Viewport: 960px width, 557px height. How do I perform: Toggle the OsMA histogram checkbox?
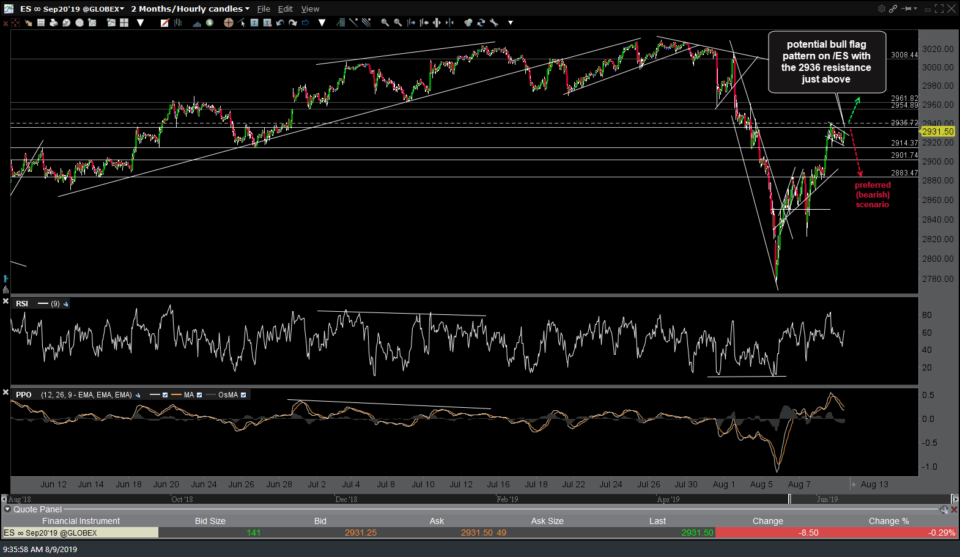click(x=244, y=395)
